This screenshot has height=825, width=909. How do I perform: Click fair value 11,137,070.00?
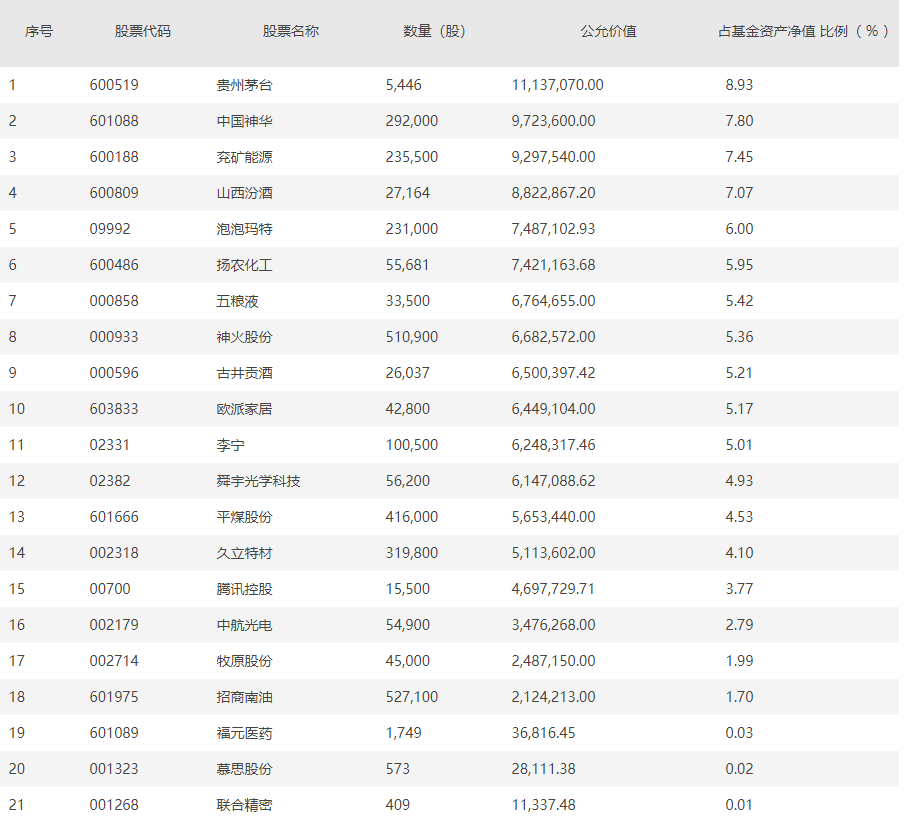[557, 85]
